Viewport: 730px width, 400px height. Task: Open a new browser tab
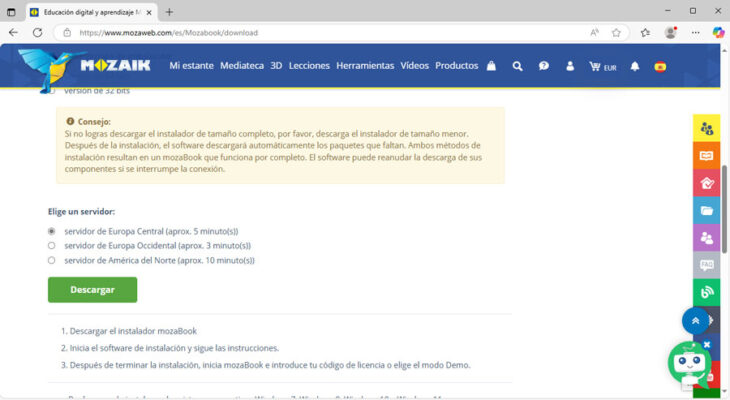(x=169, y=12)
